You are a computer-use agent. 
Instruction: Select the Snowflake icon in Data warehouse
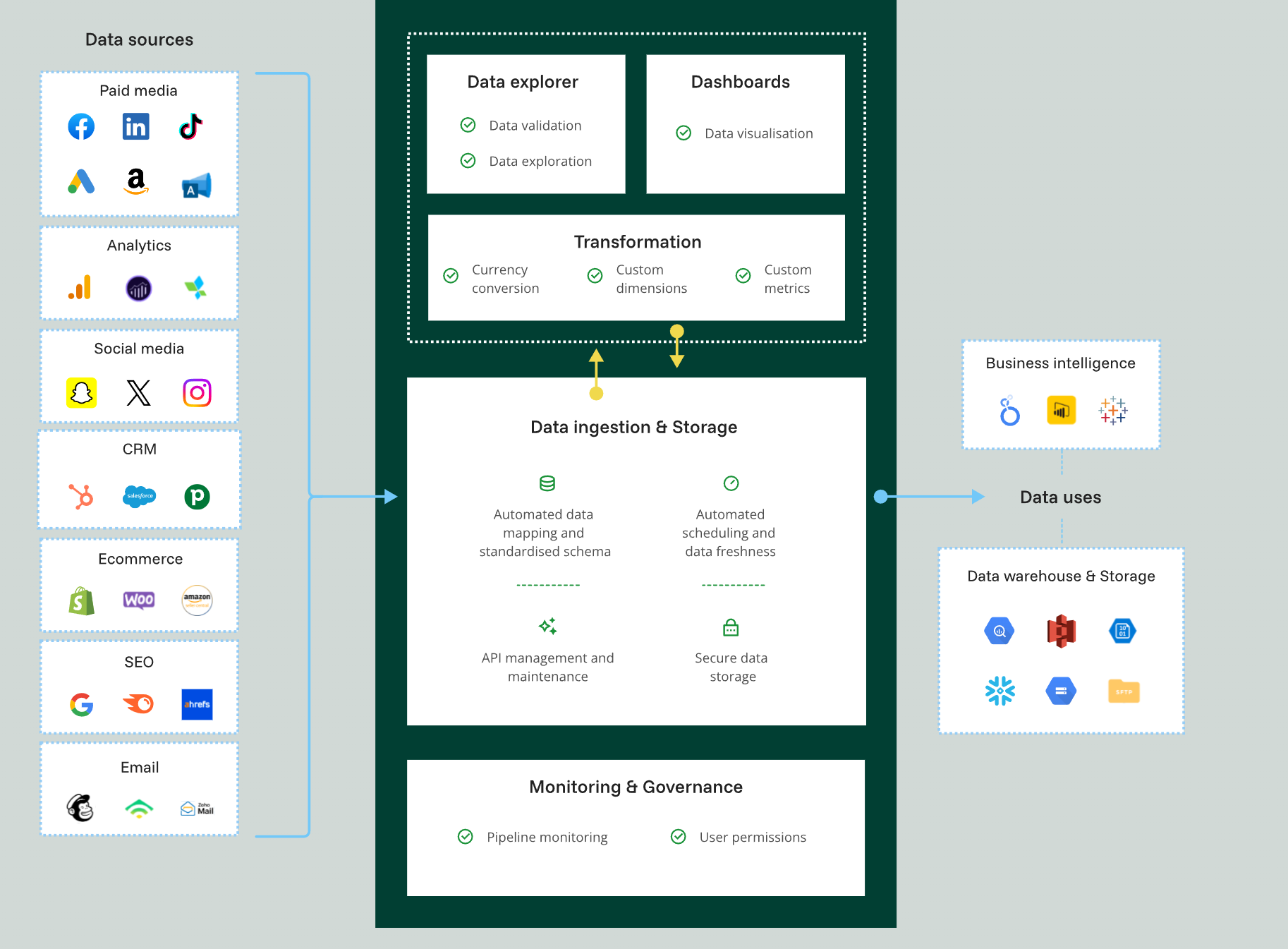[x=999, y=691]
